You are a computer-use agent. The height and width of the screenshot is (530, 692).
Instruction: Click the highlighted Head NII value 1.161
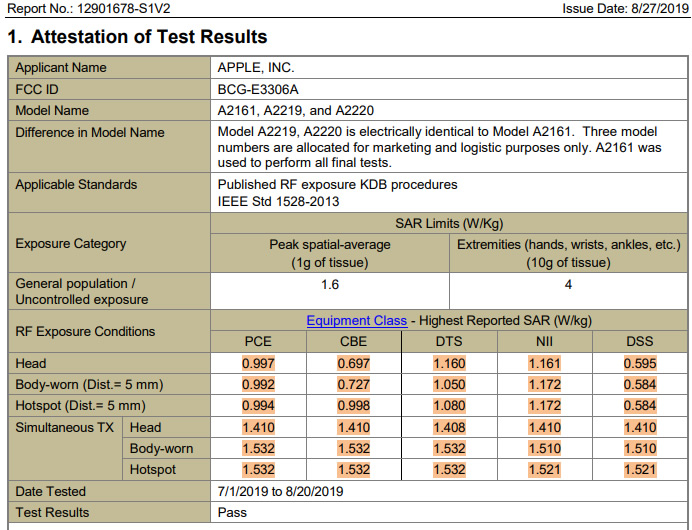[545, 364]
